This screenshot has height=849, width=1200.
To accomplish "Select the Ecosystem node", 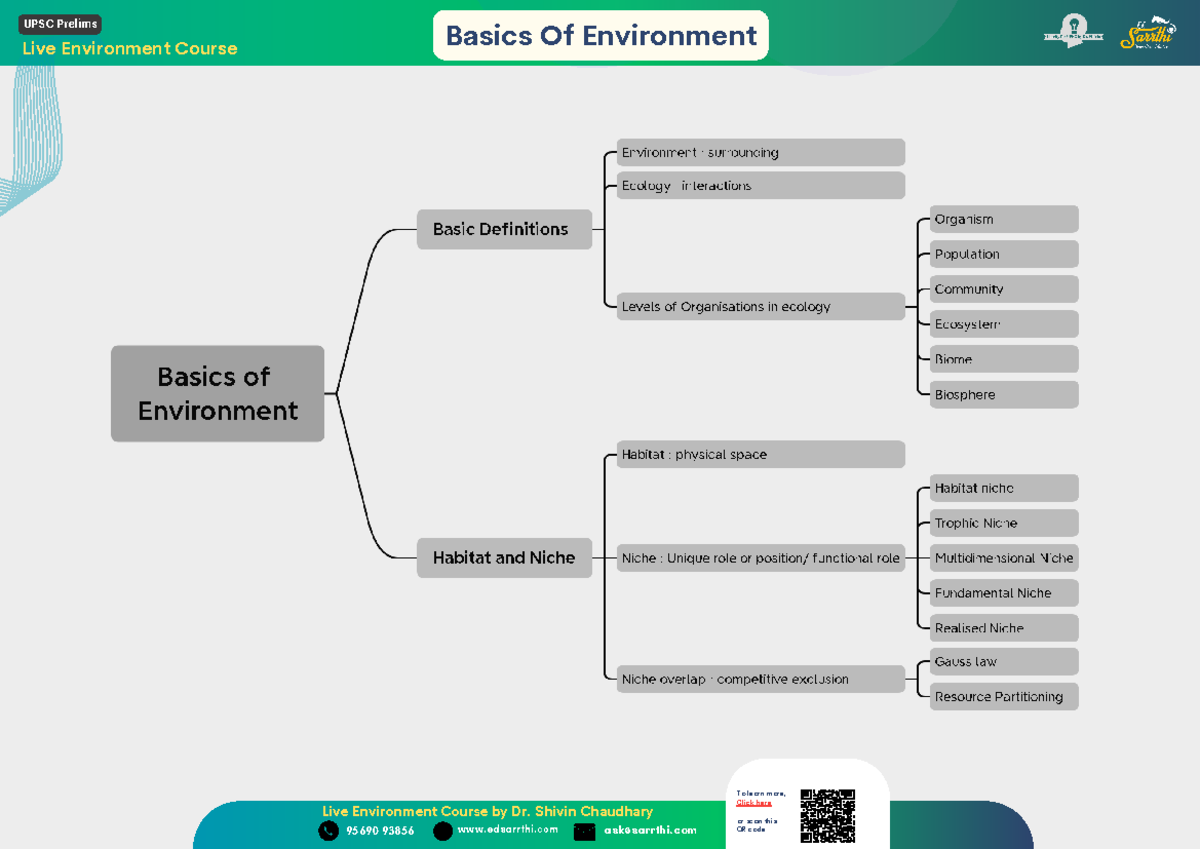I will (x=1003, y=323).
